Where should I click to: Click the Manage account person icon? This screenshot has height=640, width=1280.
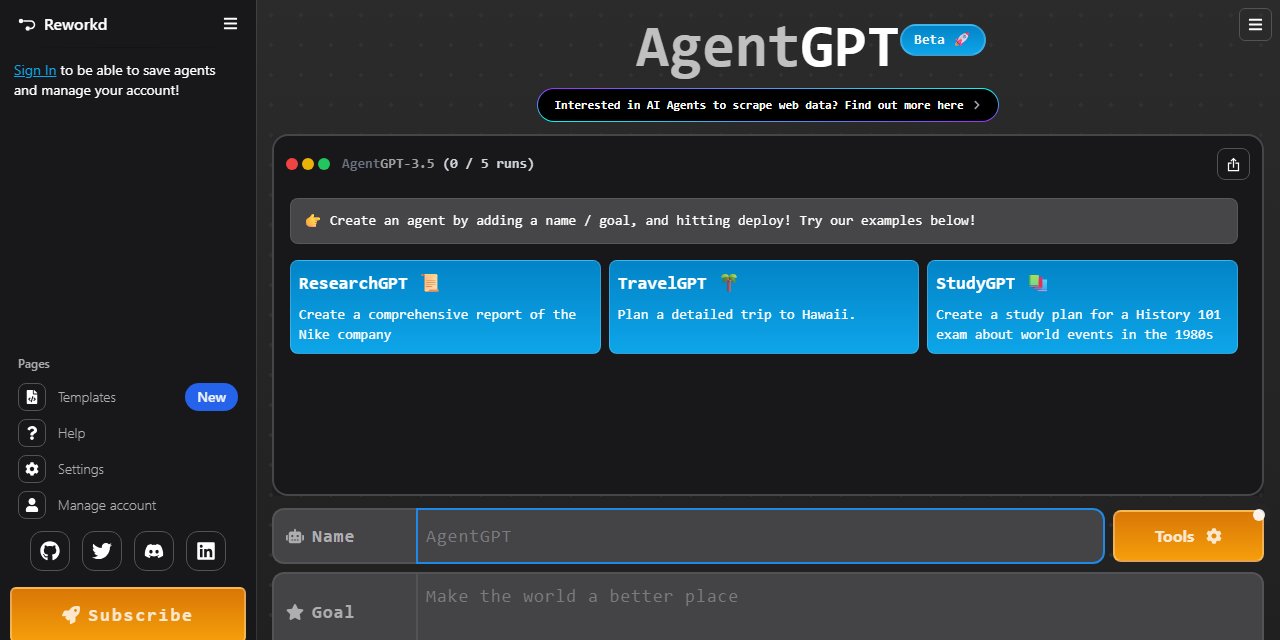32,505
